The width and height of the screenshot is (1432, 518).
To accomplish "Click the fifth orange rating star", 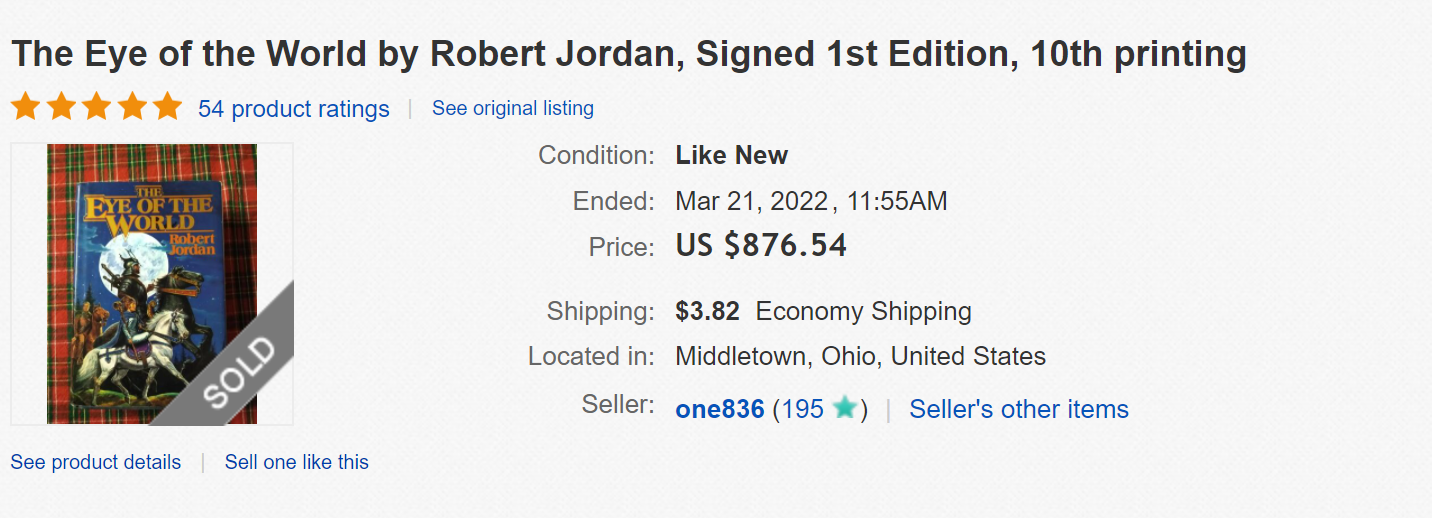I will pyautogui.click(x=167, y=107).
